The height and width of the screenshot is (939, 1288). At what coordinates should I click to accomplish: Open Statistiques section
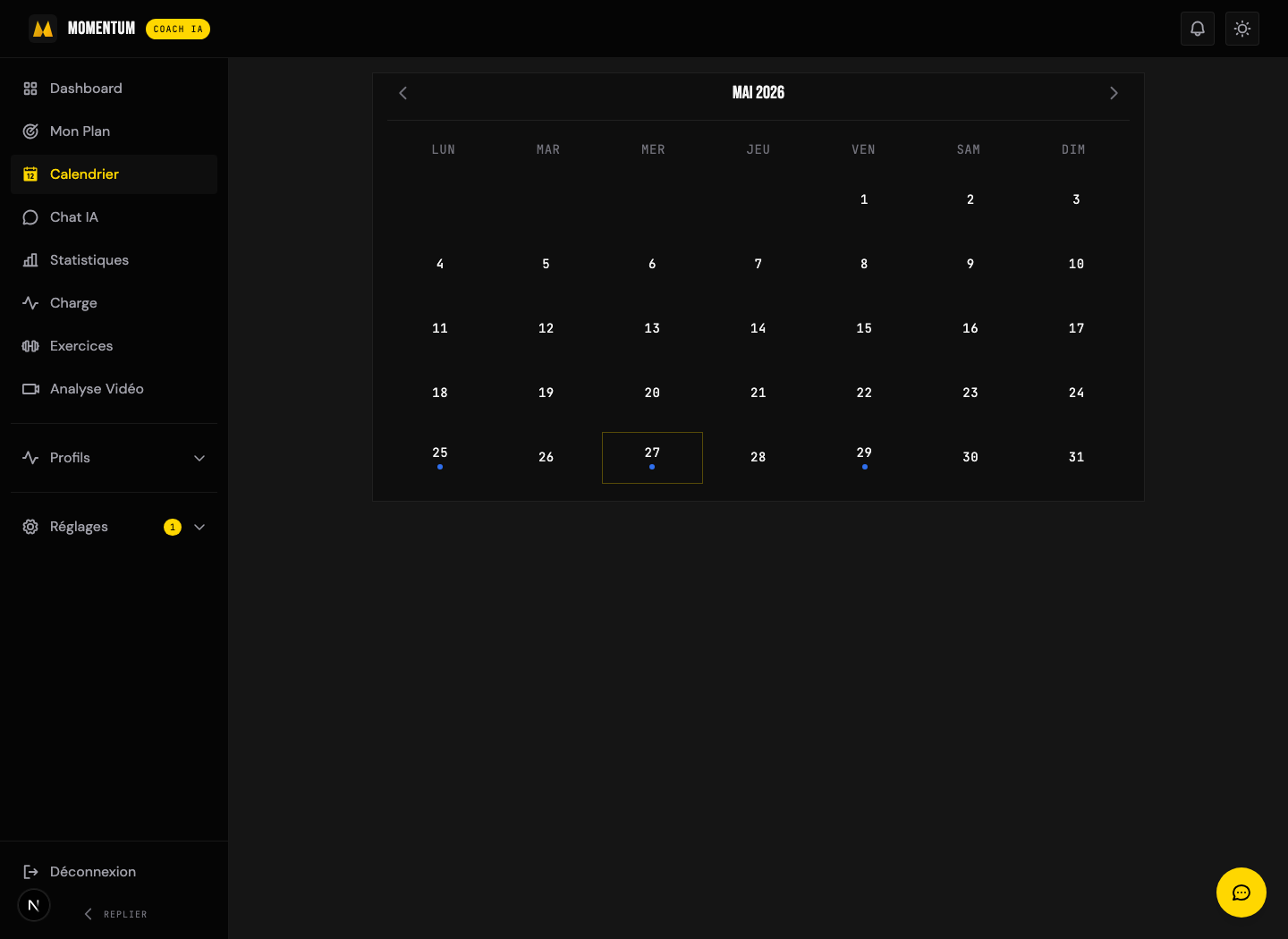tap(114, 260)
